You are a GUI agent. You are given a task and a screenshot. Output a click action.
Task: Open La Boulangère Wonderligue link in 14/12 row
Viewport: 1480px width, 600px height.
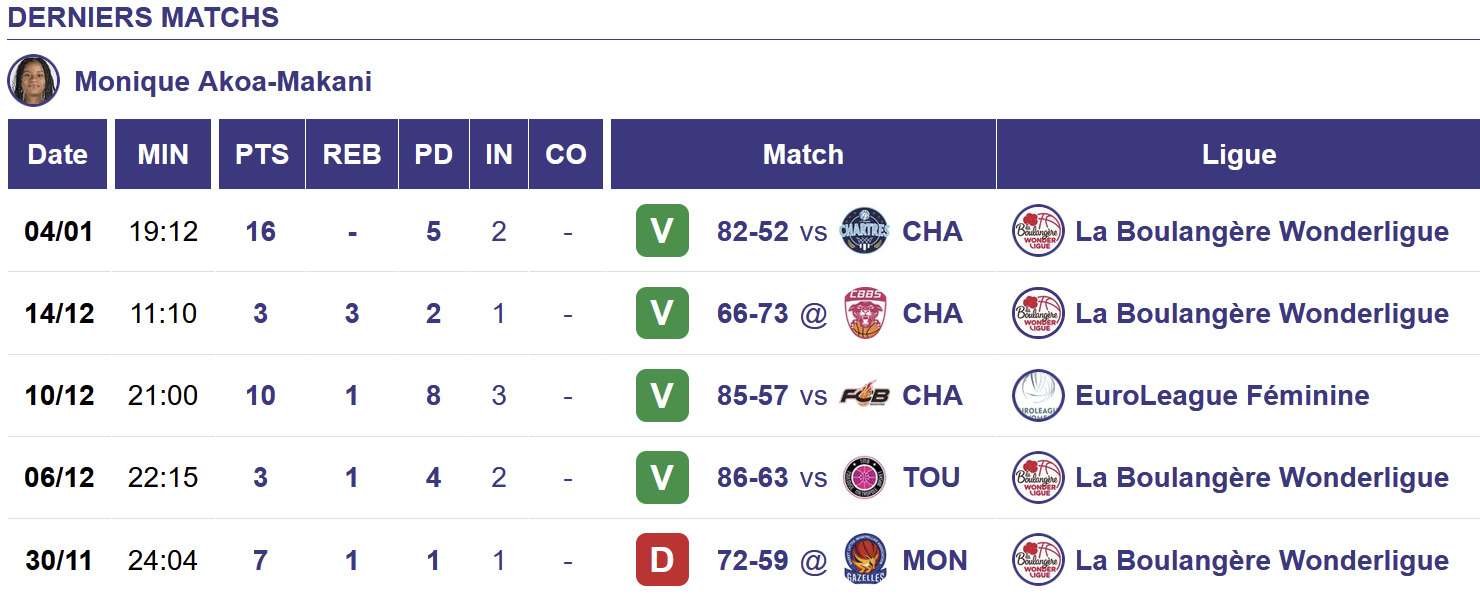coord(1261,313)
